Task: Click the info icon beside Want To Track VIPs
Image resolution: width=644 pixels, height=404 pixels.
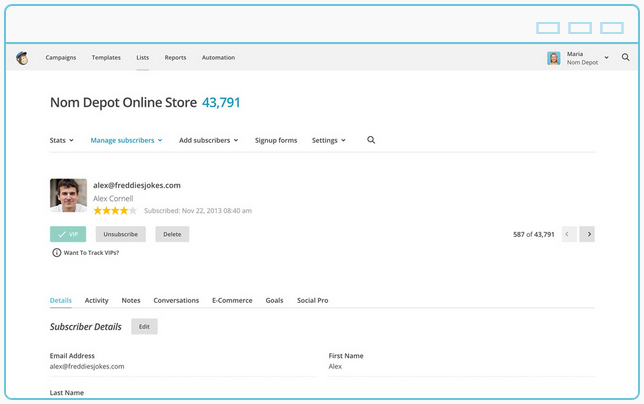Action: coord(56,252)
